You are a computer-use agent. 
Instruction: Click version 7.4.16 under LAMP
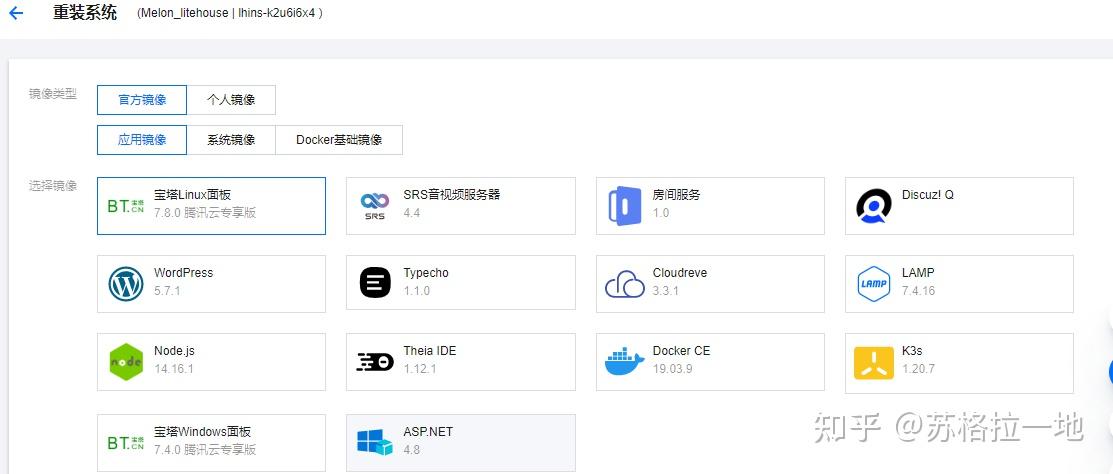[919, 291]
